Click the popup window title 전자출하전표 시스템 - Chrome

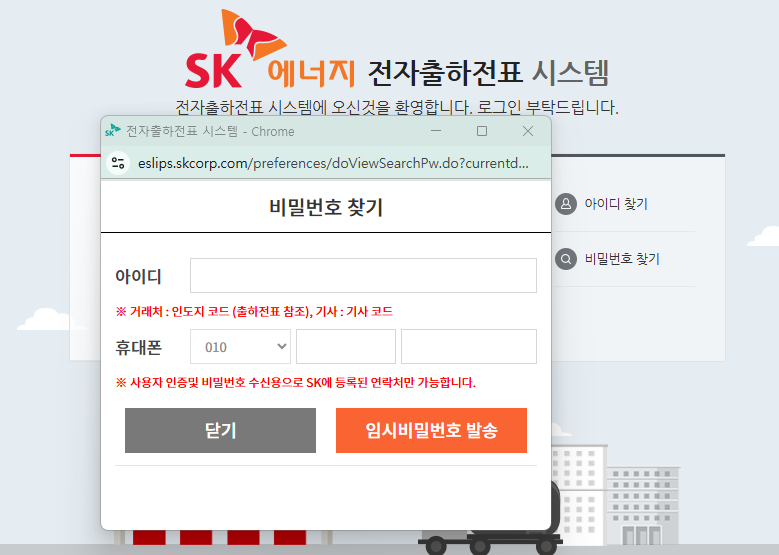click(x=210, y=131)
